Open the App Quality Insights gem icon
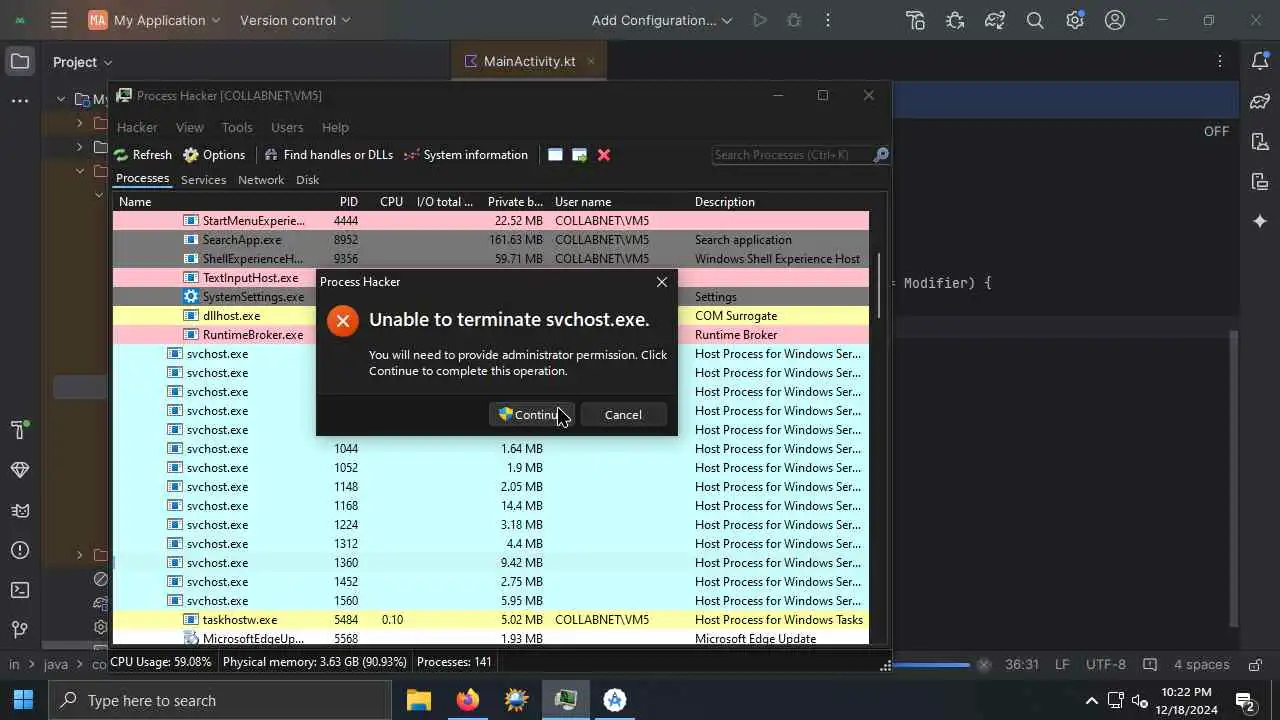Image resolution: width=1280 pixels, height=720 pixels. tap(20, 470)
